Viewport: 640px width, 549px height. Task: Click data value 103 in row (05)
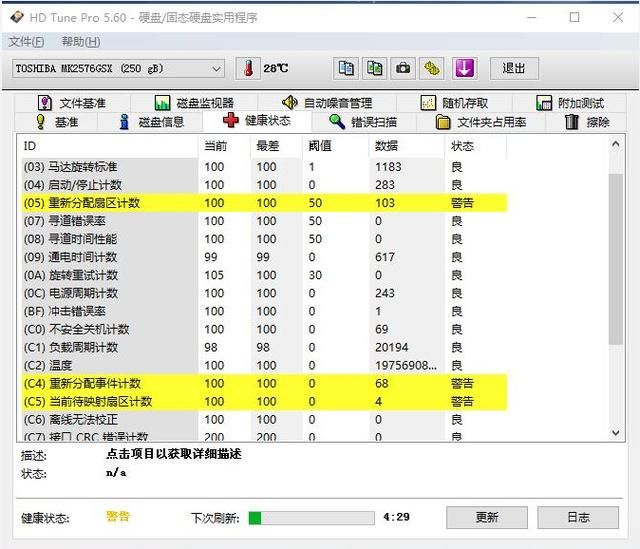tap(385, 203)
